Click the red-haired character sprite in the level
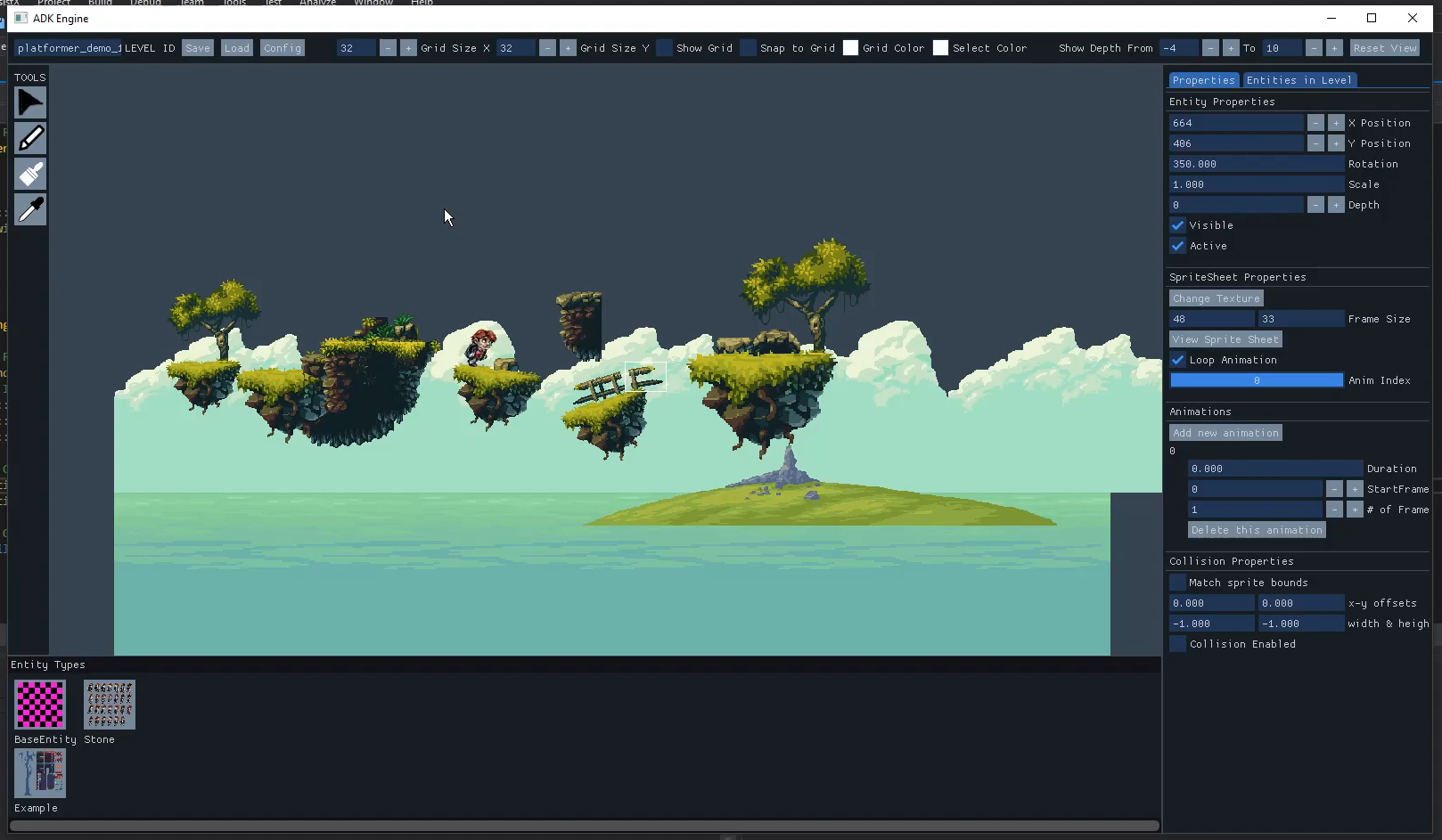Image resolution: width=1442 pixels, height=840 pixels. (x=480, y=347)
